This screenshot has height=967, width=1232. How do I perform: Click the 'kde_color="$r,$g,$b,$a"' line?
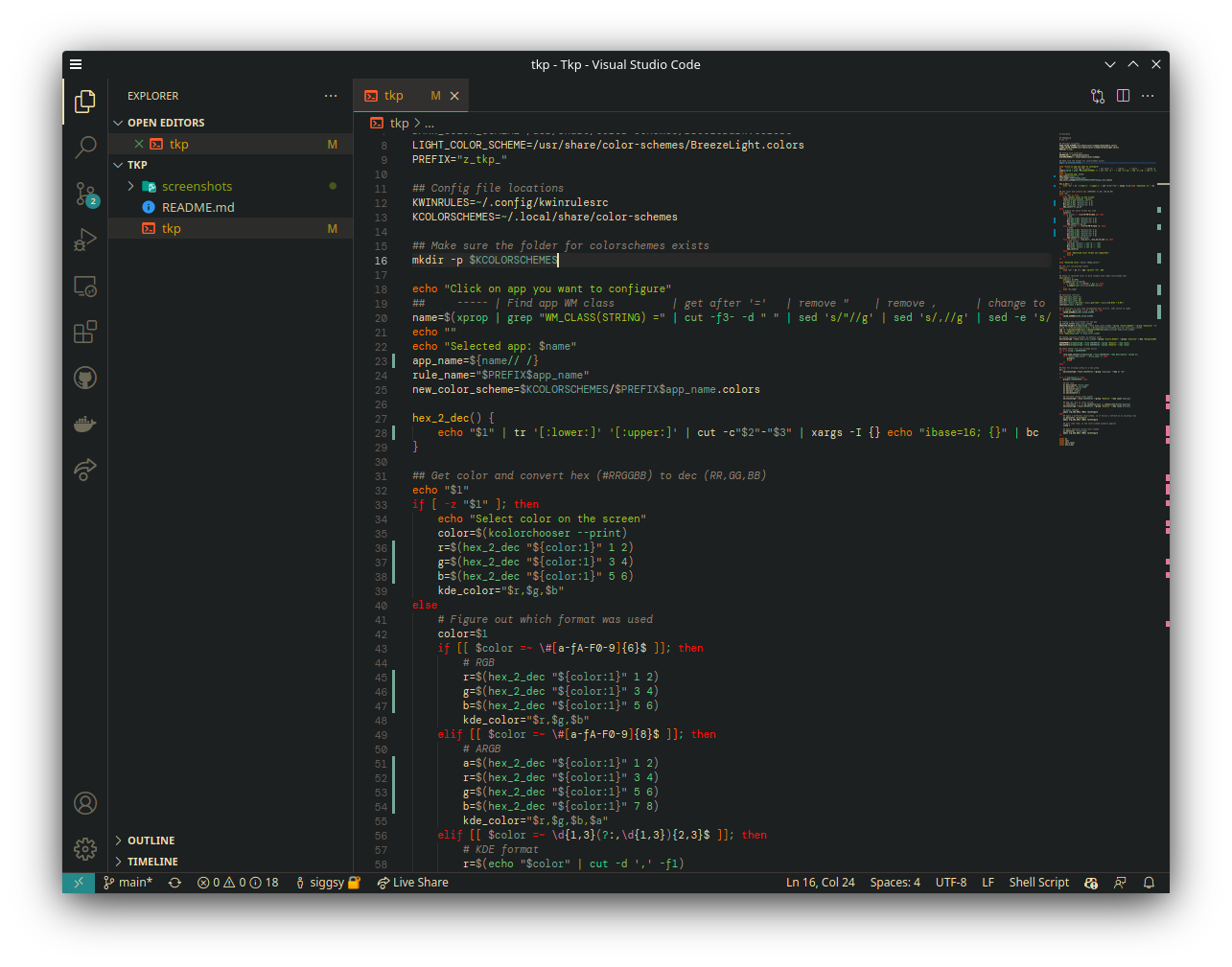coord(535,820)
